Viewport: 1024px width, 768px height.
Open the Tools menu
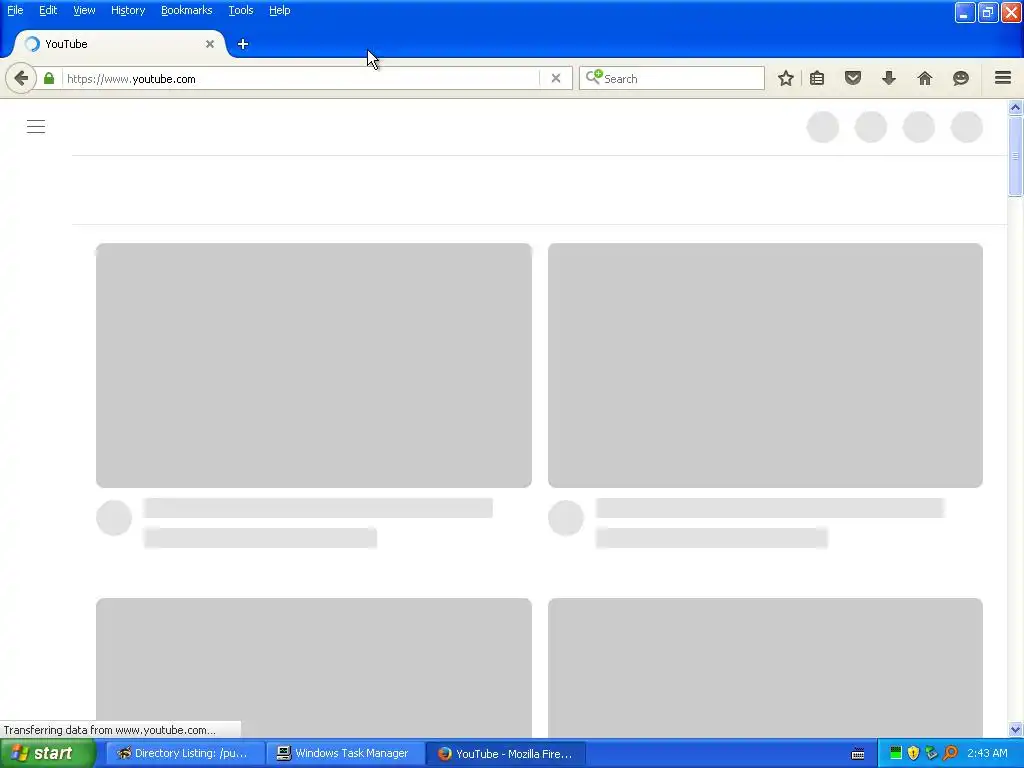241,10
